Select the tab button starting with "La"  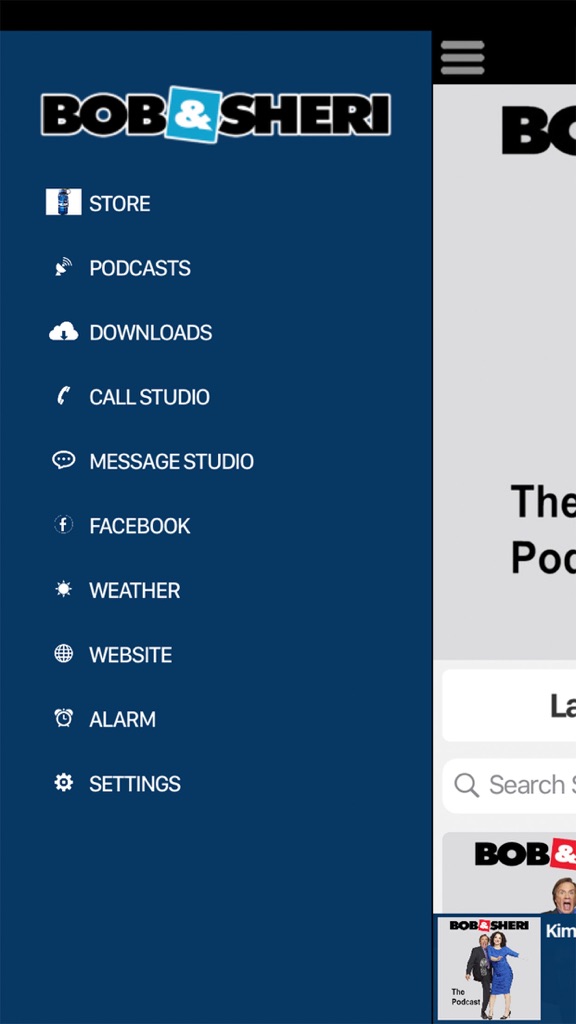point(509,705)
